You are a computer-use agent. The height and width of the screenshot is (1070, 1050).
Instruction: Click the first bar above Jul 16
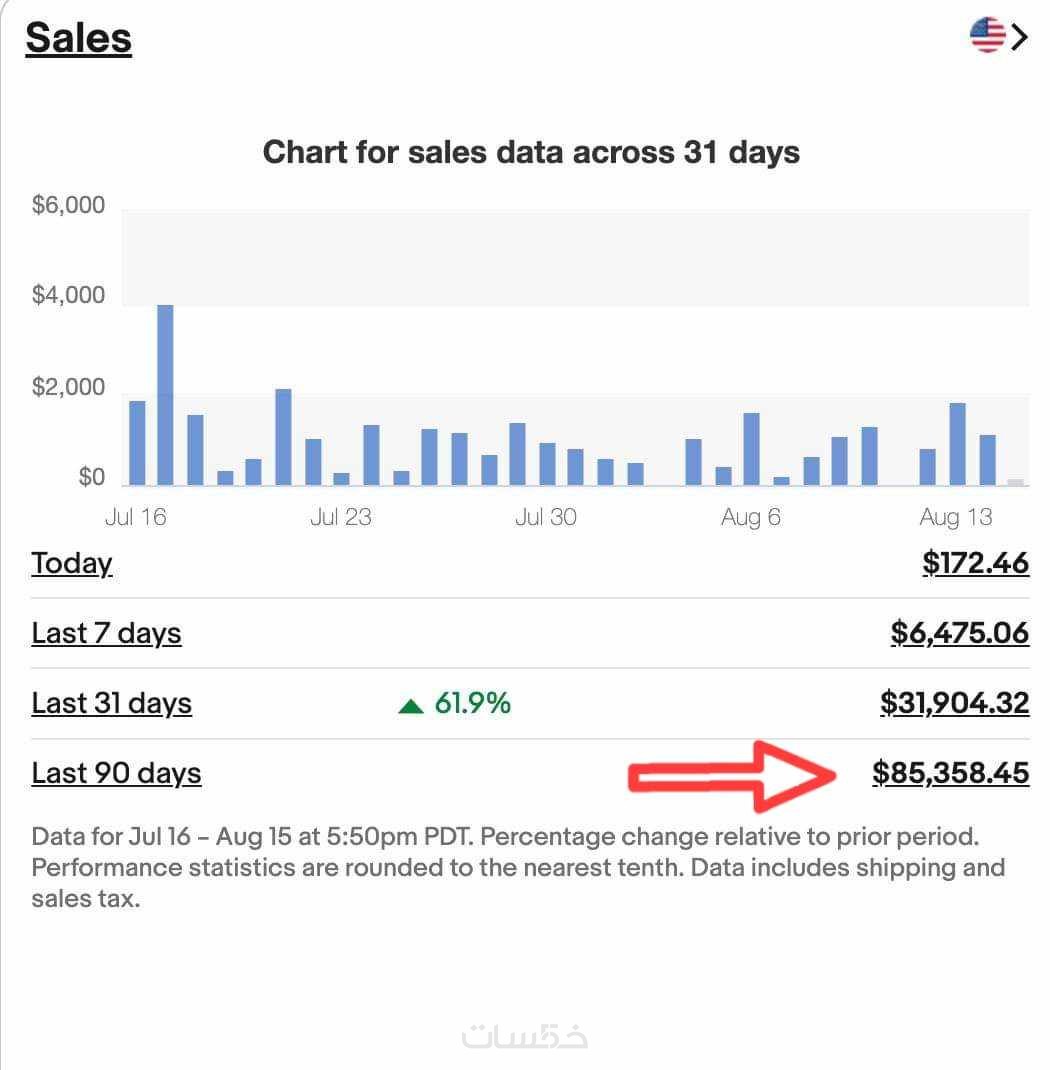(137, 443)
